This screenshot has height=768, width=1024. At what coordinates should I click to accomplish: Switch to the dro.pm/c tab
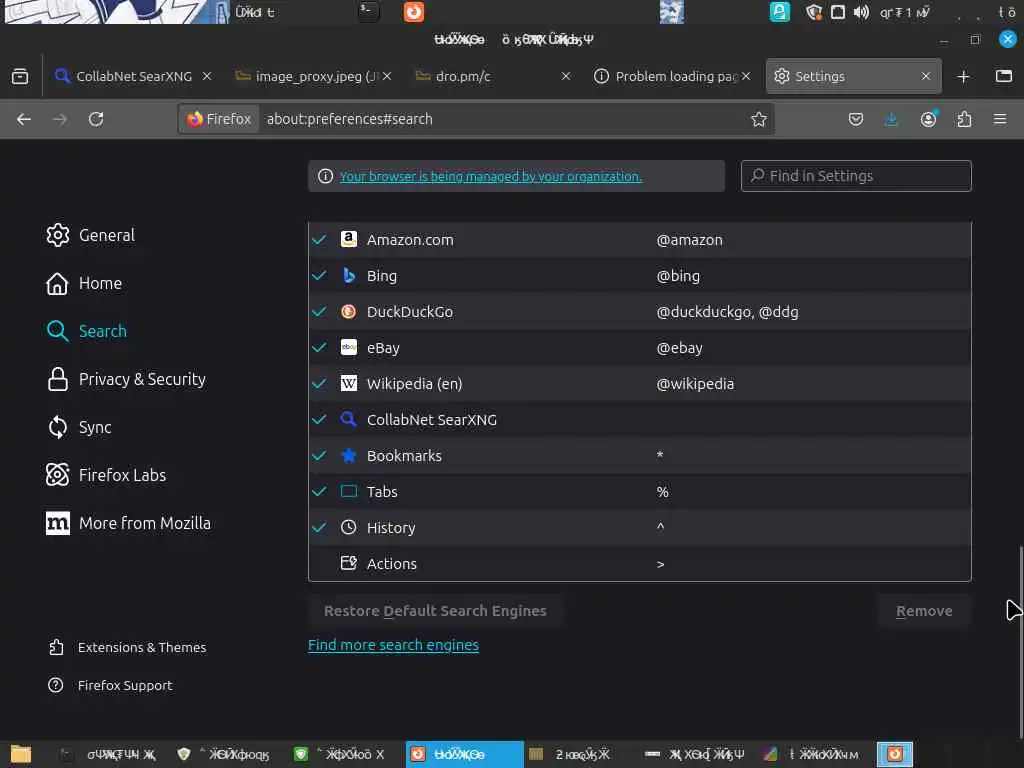(493, 76)
